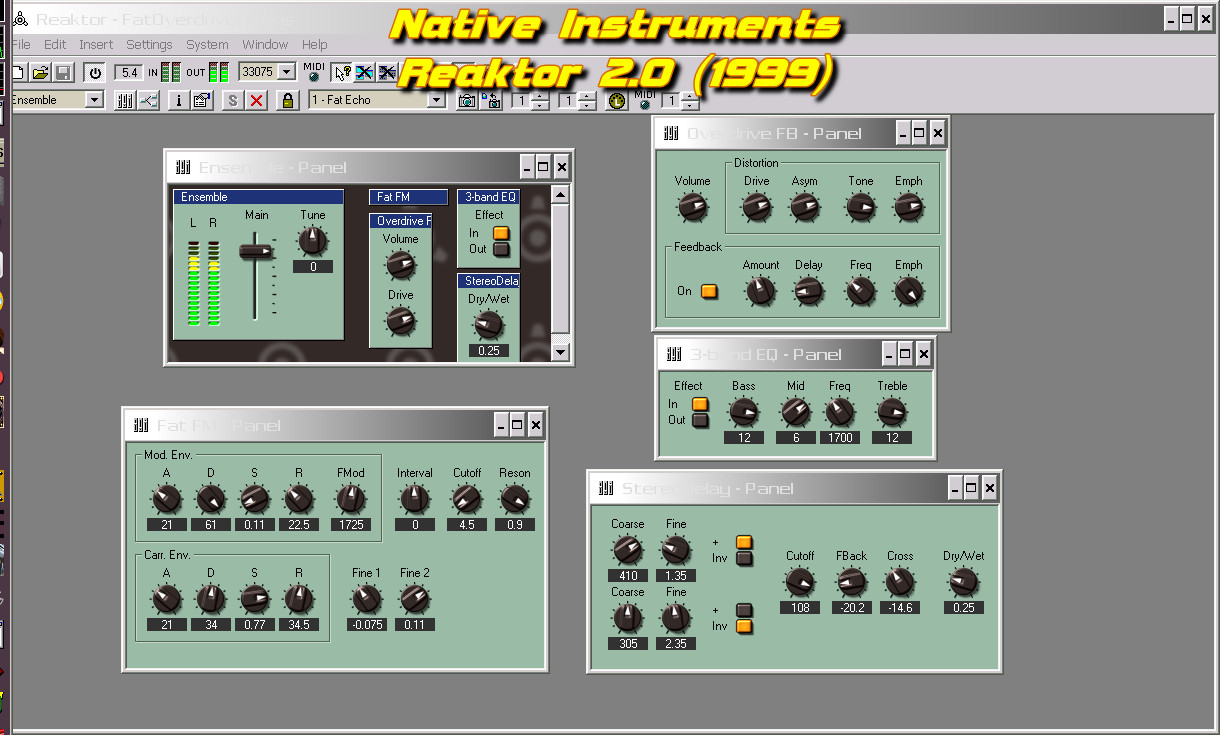Click the Tone knob in Overdrive FB panel
This screenshot has width=1220, height=735.
tap(860, 207)
